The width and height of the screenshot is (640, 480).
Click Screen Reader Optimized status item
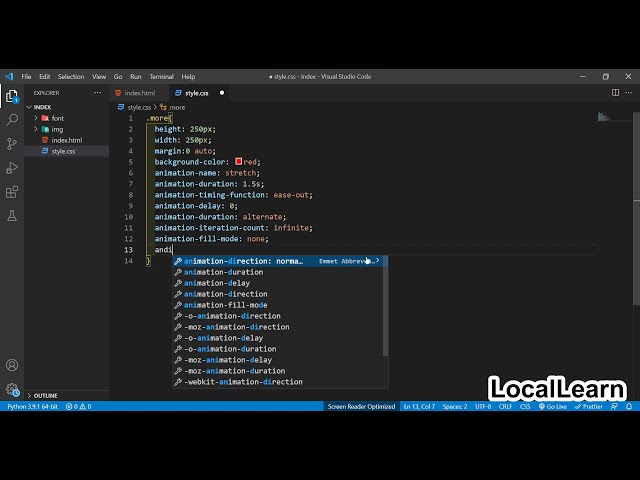point(361,407)
